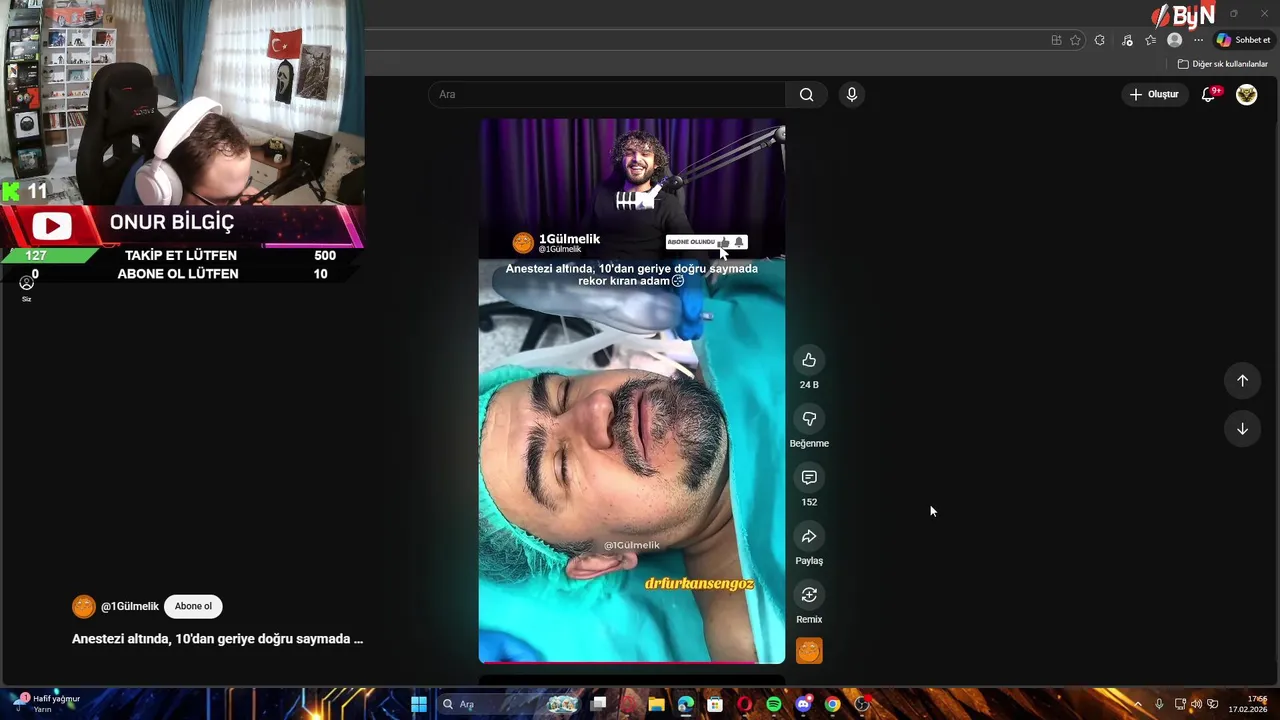This screenshot has width=1280, height=720.
Task: Open Diğer sık kullanılanlar favorites folder
Action: pos(1222,64)
